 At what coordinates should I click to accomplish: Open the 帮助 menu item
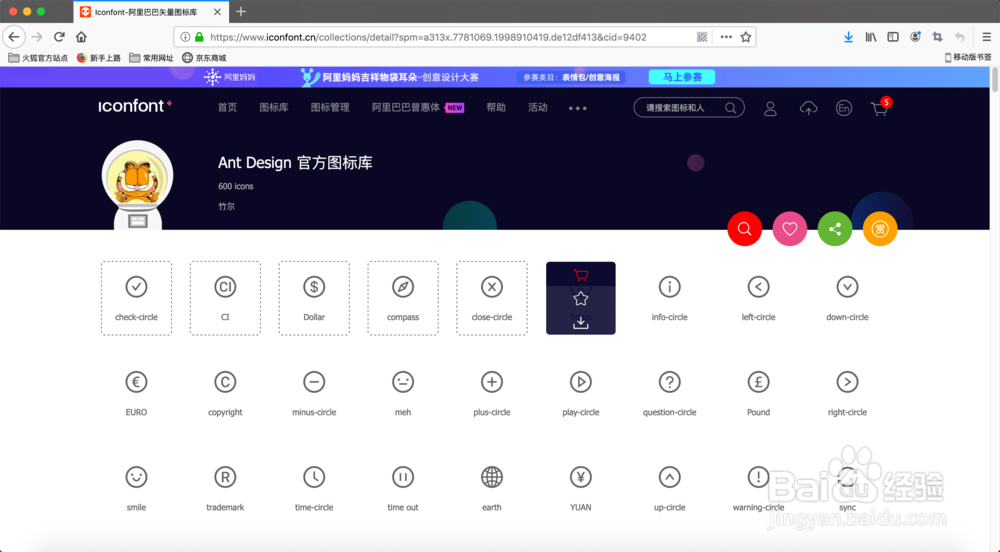pos(496,108)
